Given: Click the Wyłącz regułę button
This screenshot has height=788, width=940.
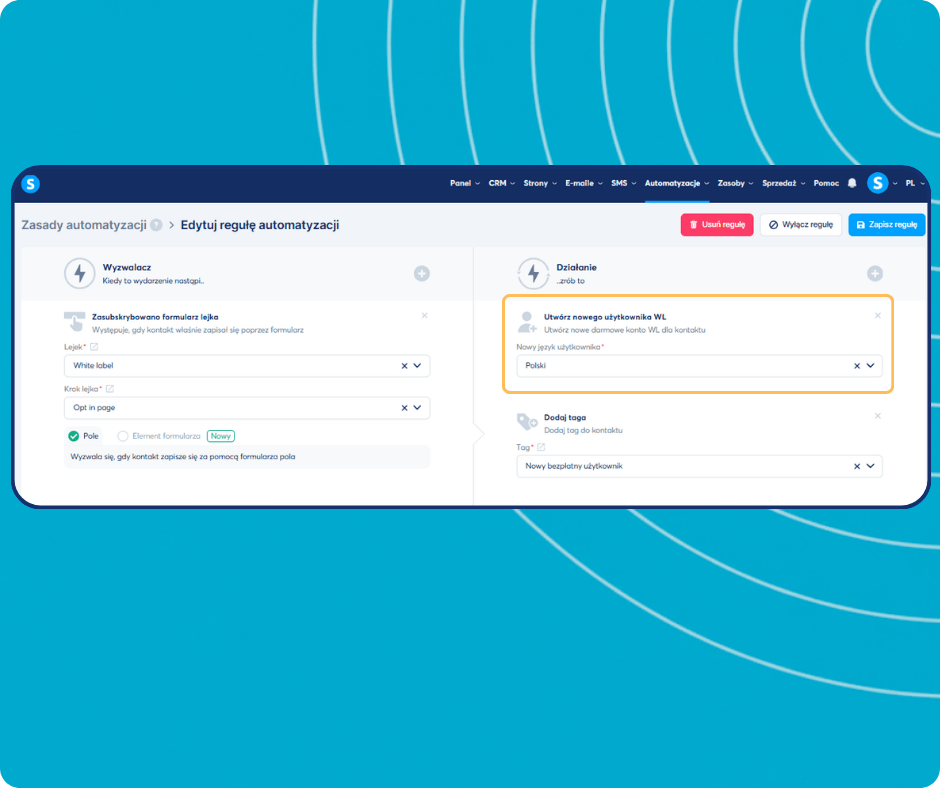Looking at the screenshot, I should 801,225.
